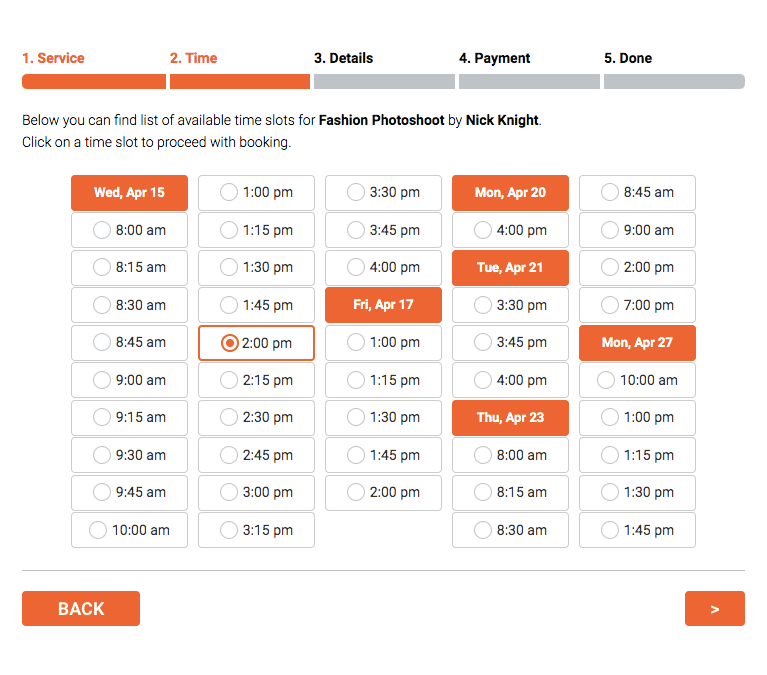767x675 pixels.
Task: Pick the 4:00 pm slot on Mon, Apr 20
Action: click(x=510, y=230)
